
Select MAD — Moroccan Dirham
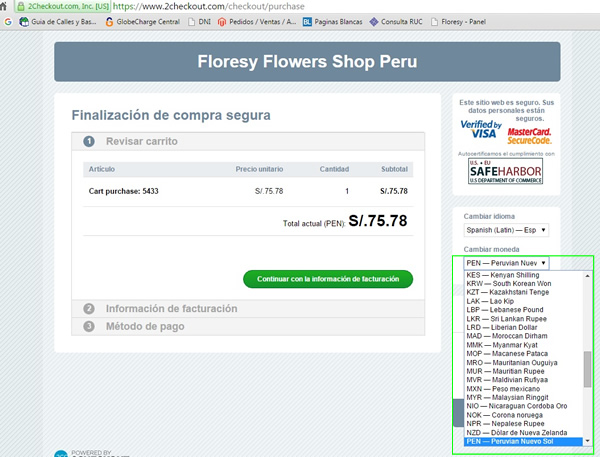click(523, 336)
